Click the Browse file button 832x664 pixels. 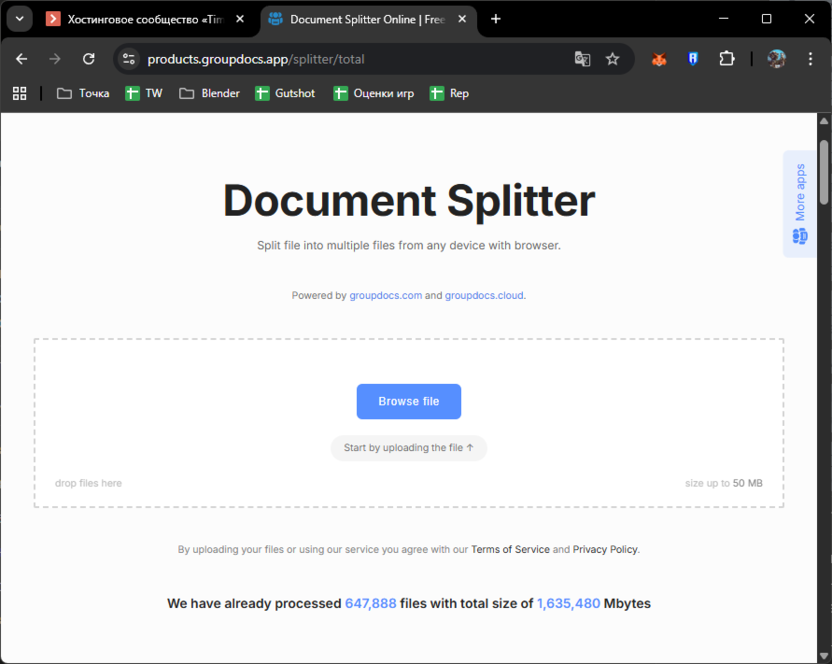tap(408, 401)
